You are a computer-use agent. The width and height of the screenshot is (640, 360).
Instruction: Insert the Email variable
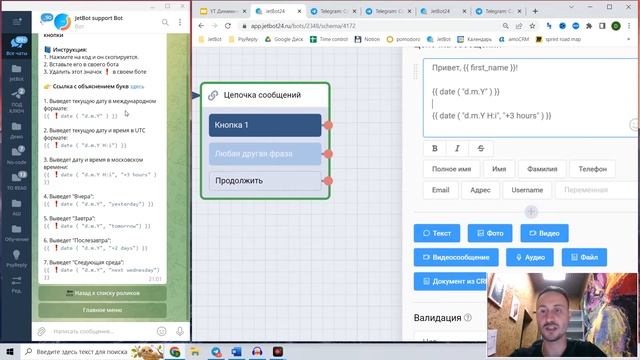440,190
